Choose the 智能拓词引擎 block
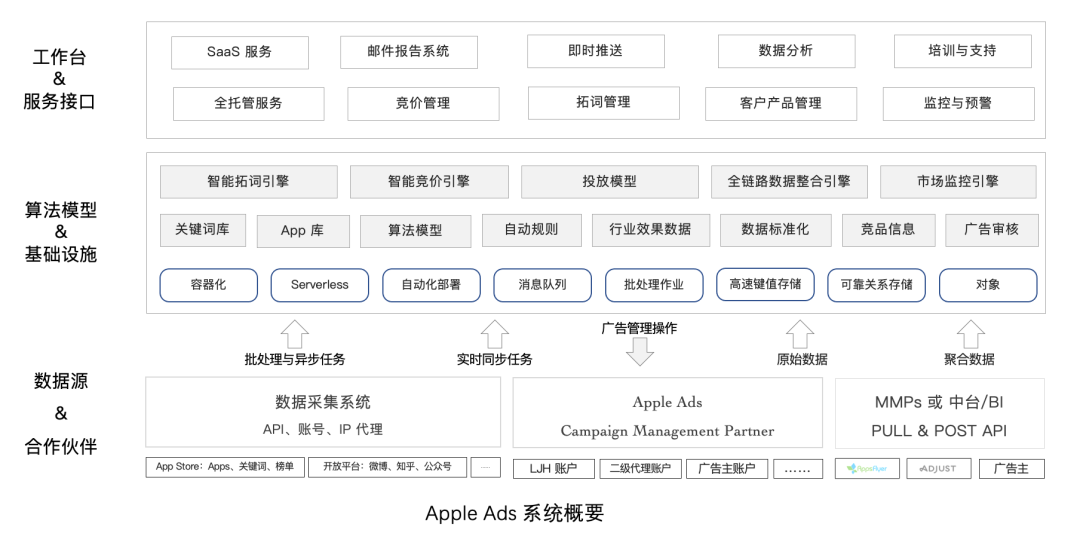Viewport: 1080px width, 539px height. point(249,182)
